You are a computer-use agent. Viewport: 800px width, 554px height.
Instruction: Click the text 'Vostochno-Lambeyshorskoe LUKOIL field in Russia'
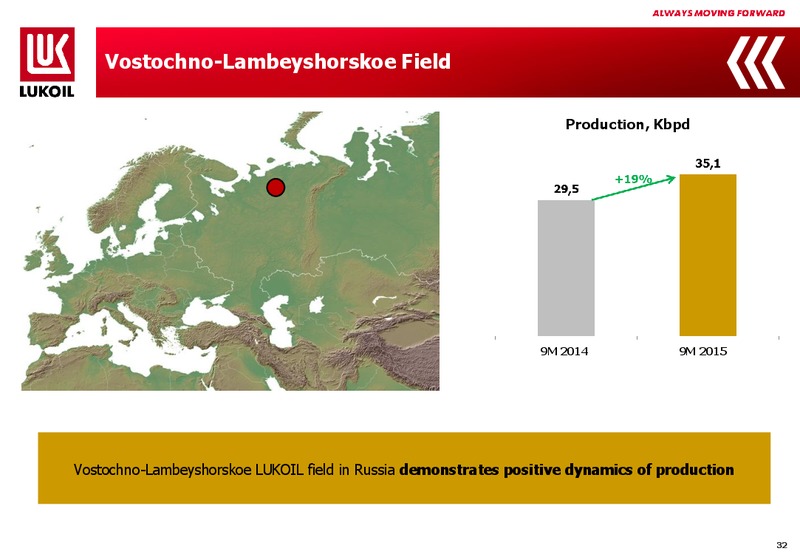click(234, 470)
